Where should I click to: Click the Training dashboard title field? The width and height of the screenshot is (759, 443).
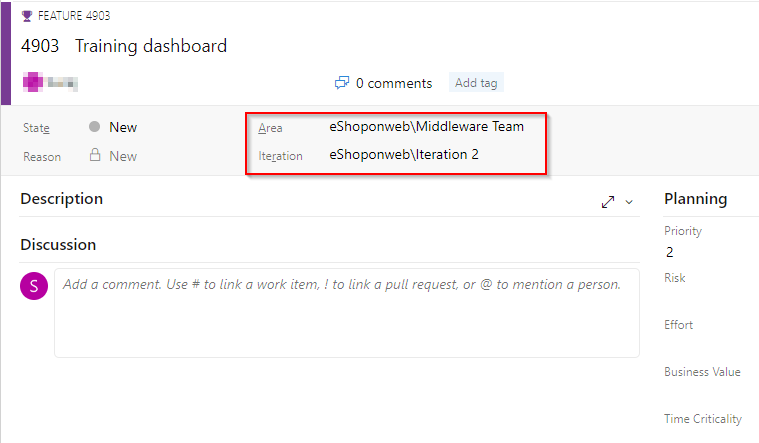click(151, 46)
